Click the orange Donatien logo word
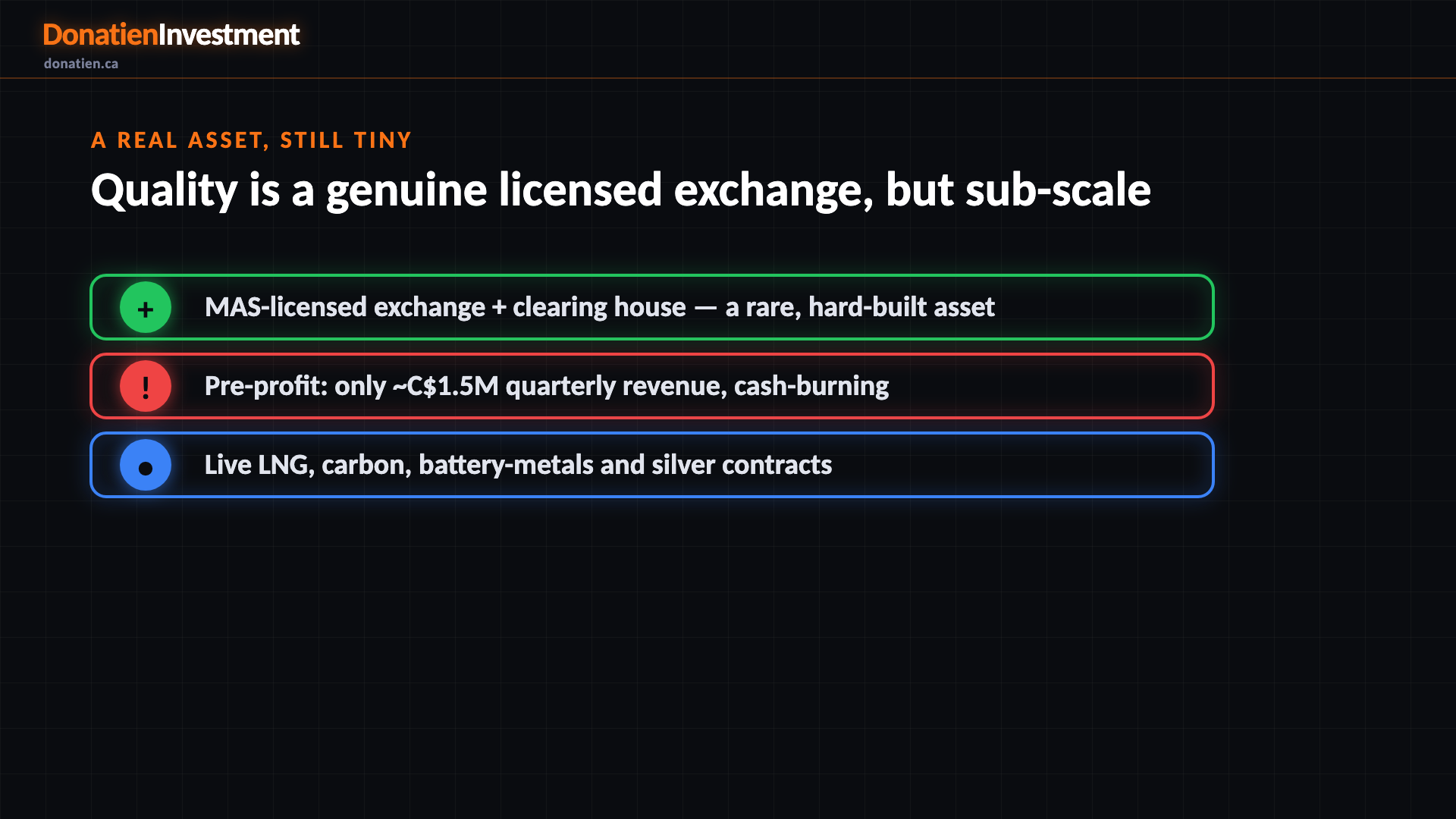This screenshot has height=819, width=1456. pos(100,35)
